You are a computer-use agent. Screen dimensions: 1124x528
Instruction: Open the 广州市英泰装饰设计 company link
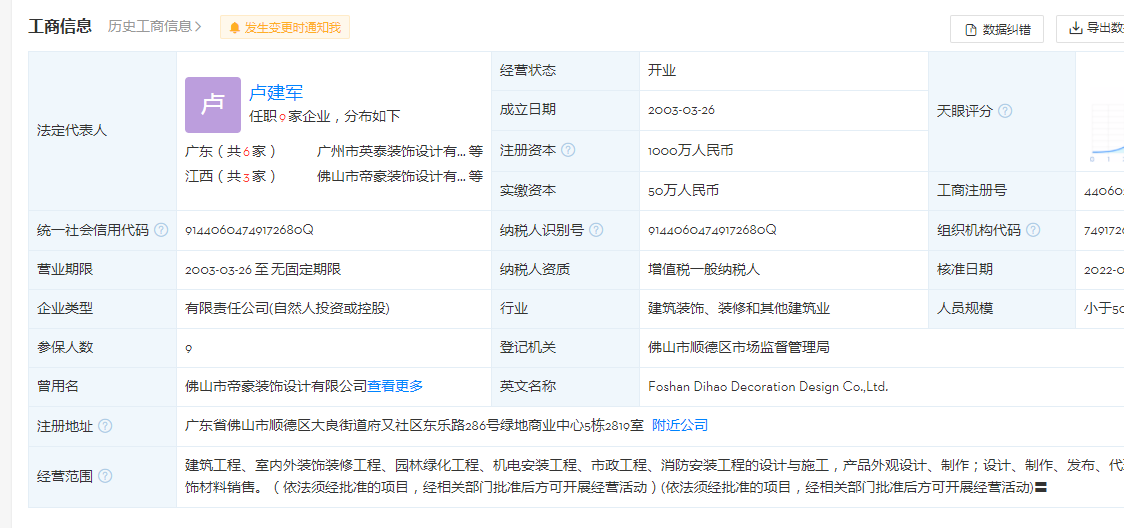[x=391, y=151]
